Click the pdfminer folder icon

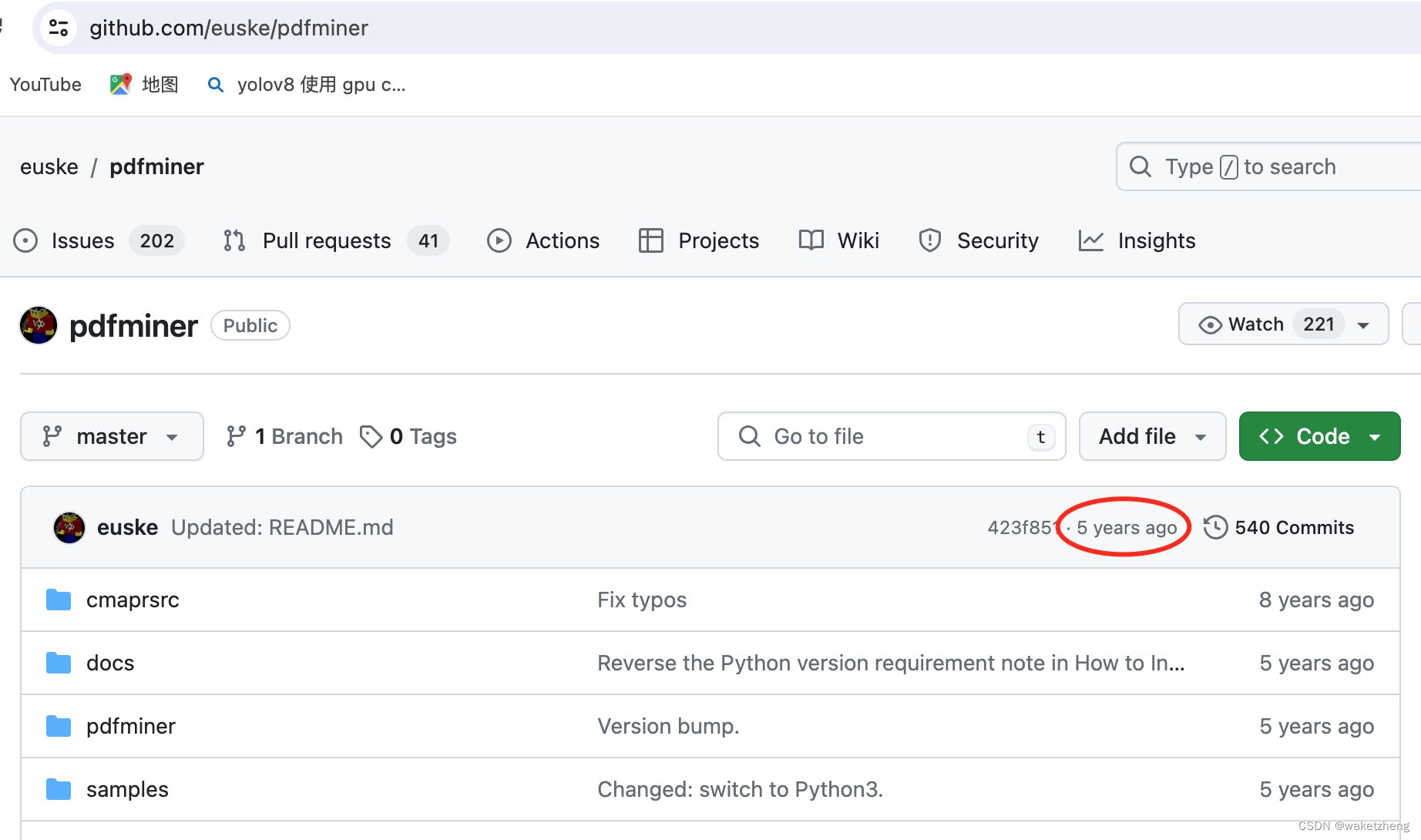(59, 726)
